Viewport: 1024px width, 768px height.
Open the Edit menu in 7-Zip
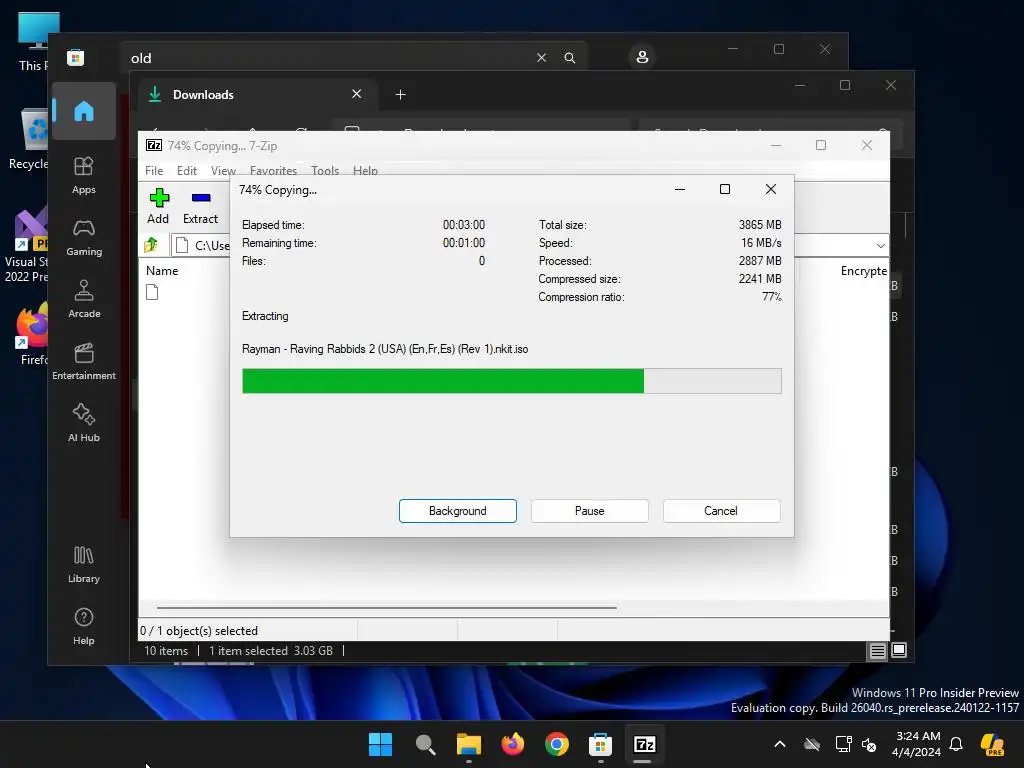tap(187, 170)
